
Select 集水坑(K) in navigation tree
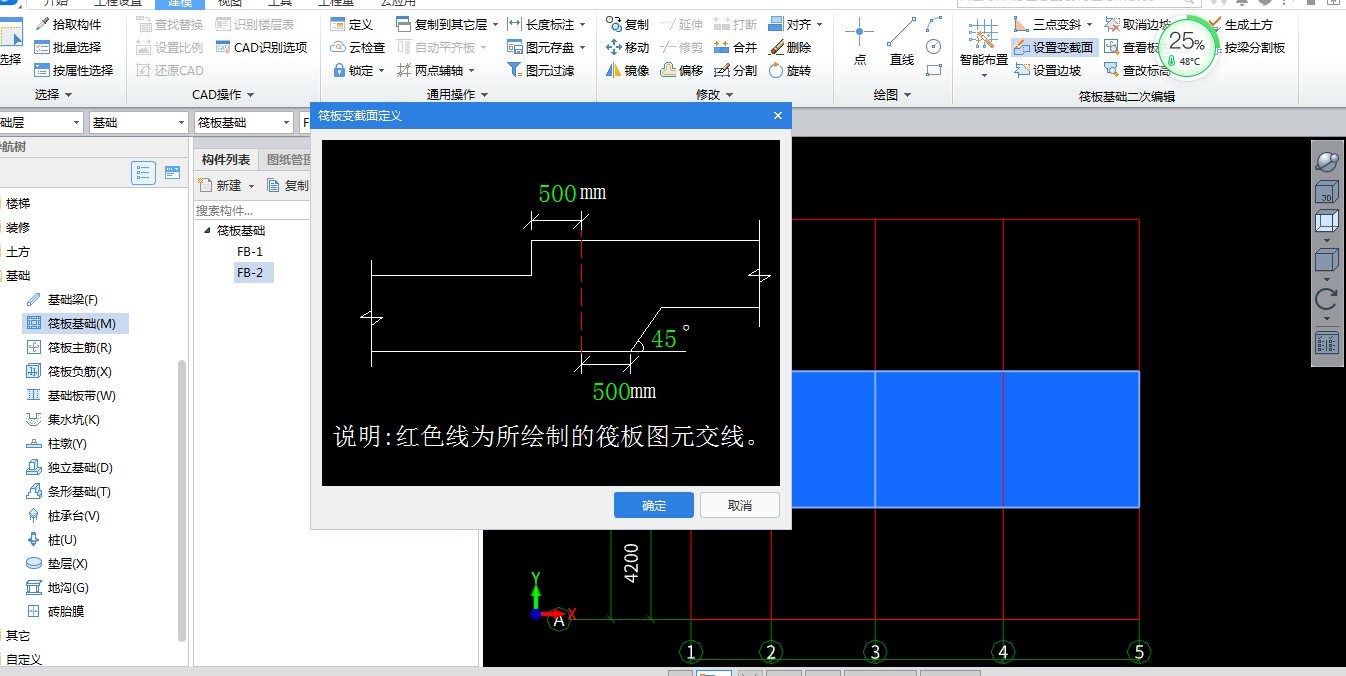62,420
